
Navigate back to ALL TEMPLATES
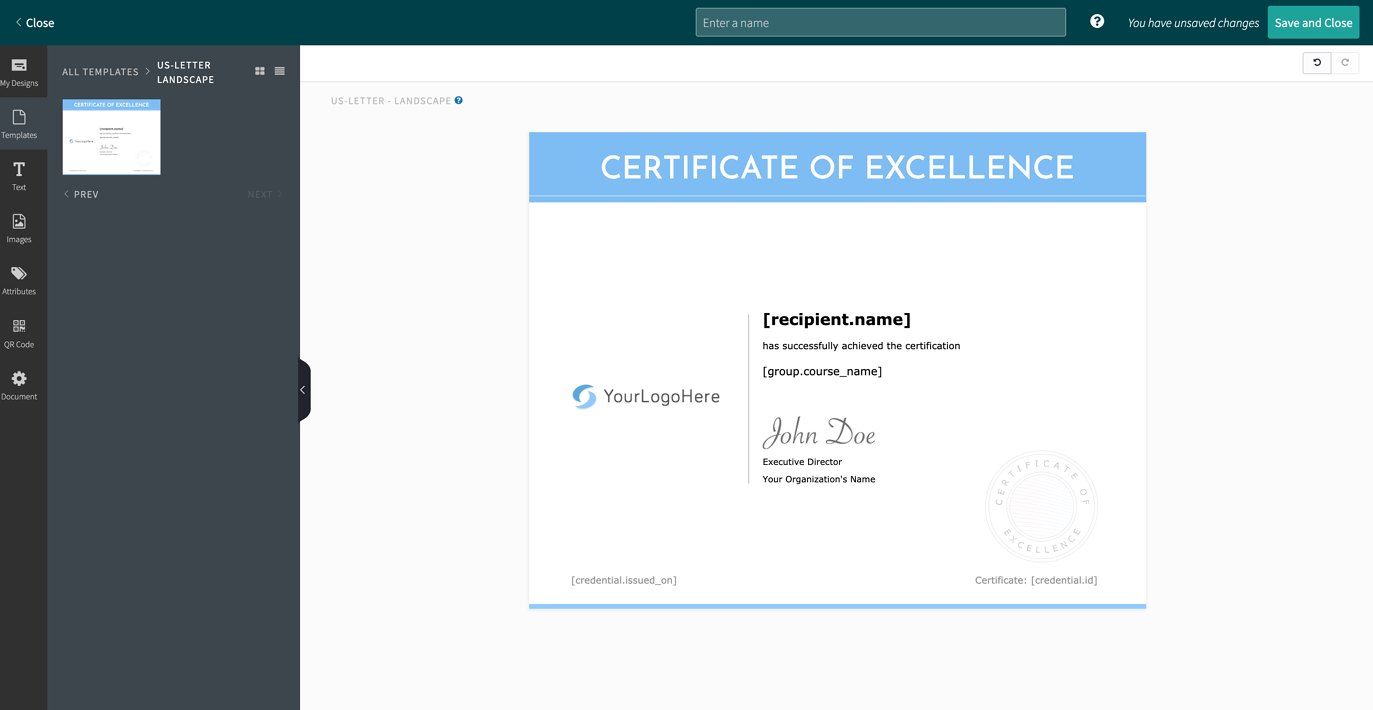100,71
